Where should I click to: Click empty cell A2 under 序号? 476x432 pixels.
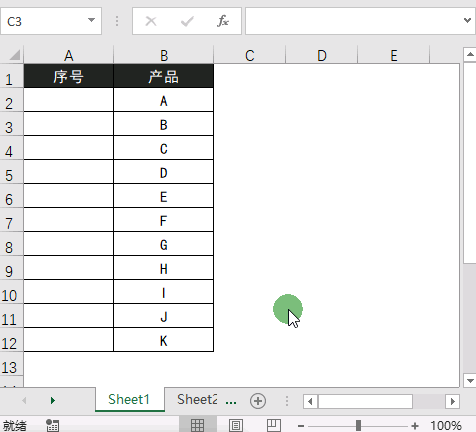tap(69, 100)
